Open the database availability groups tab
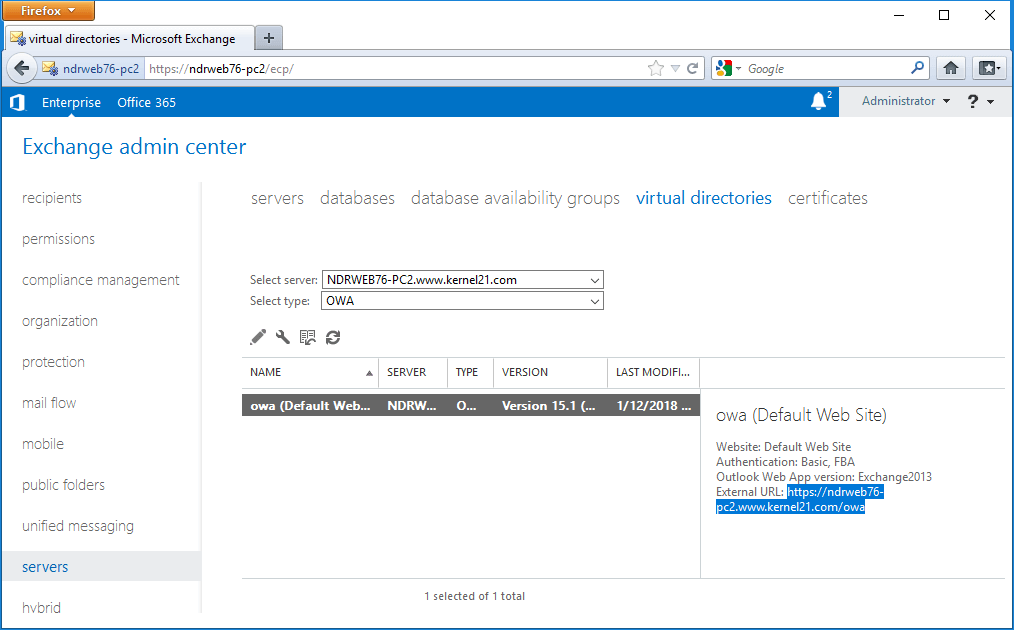This screenshot has width=1014, height=630. click(x=515, y=198)
